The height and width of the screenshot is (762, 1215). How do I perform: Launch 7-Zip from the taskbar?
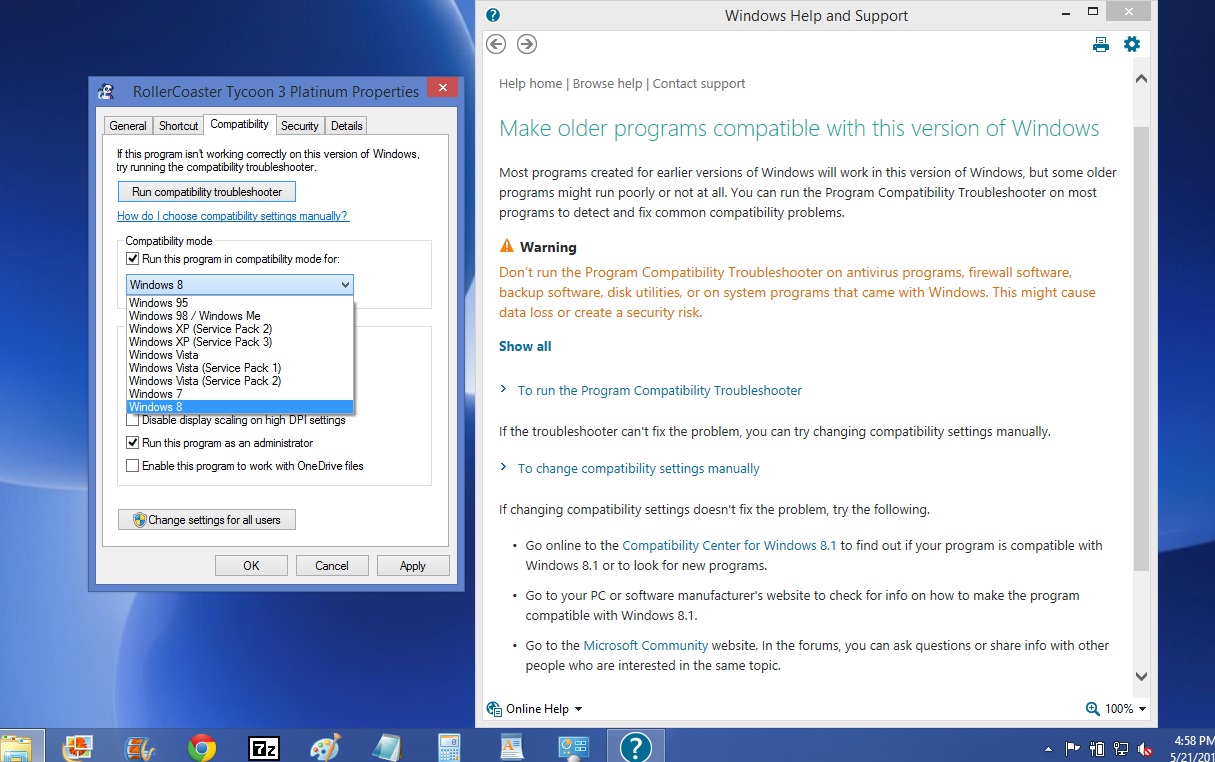[x=263, y=747]
